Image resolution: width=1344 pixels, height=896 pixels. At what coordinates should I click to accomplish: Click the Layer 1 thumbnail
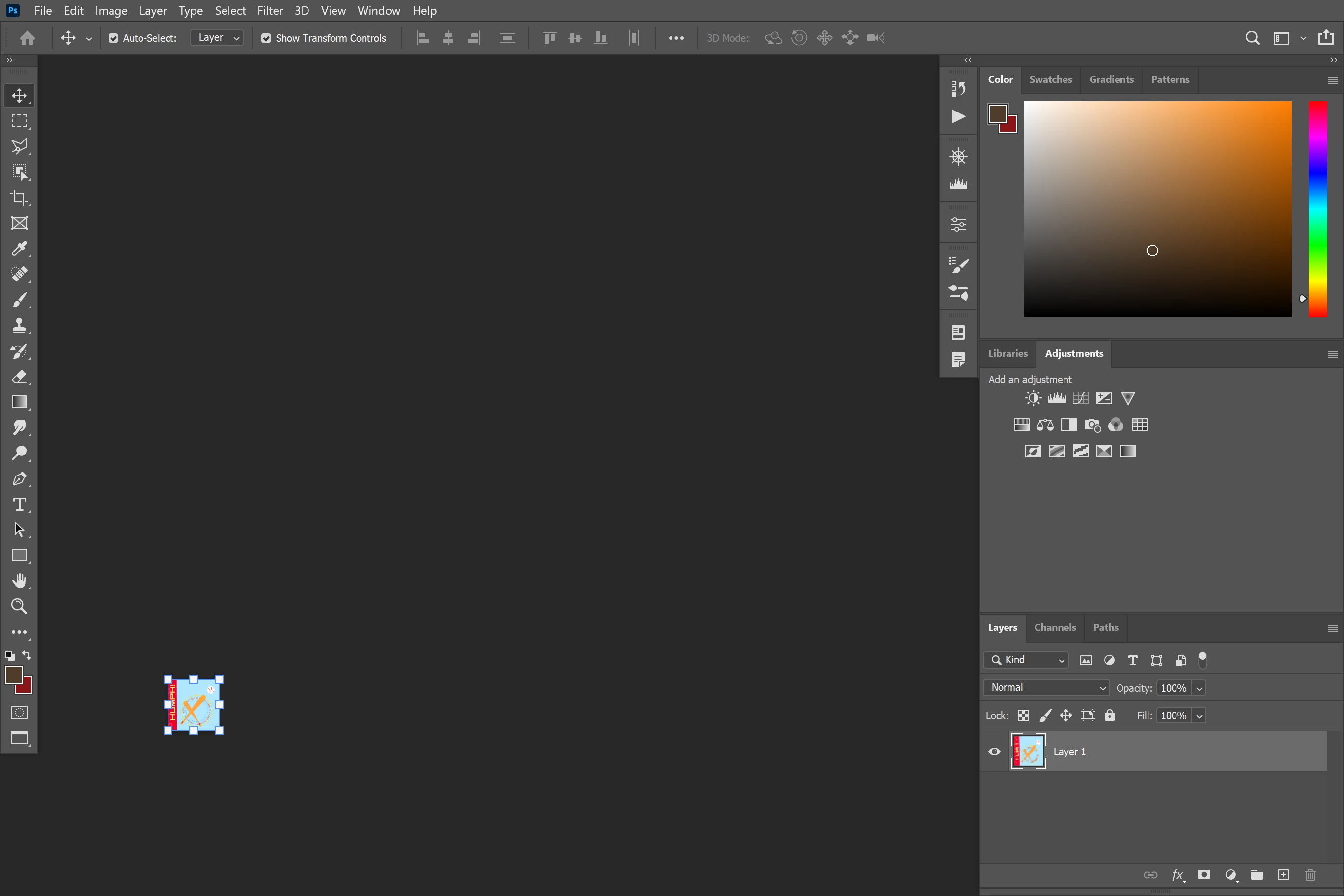[1028, 752]
